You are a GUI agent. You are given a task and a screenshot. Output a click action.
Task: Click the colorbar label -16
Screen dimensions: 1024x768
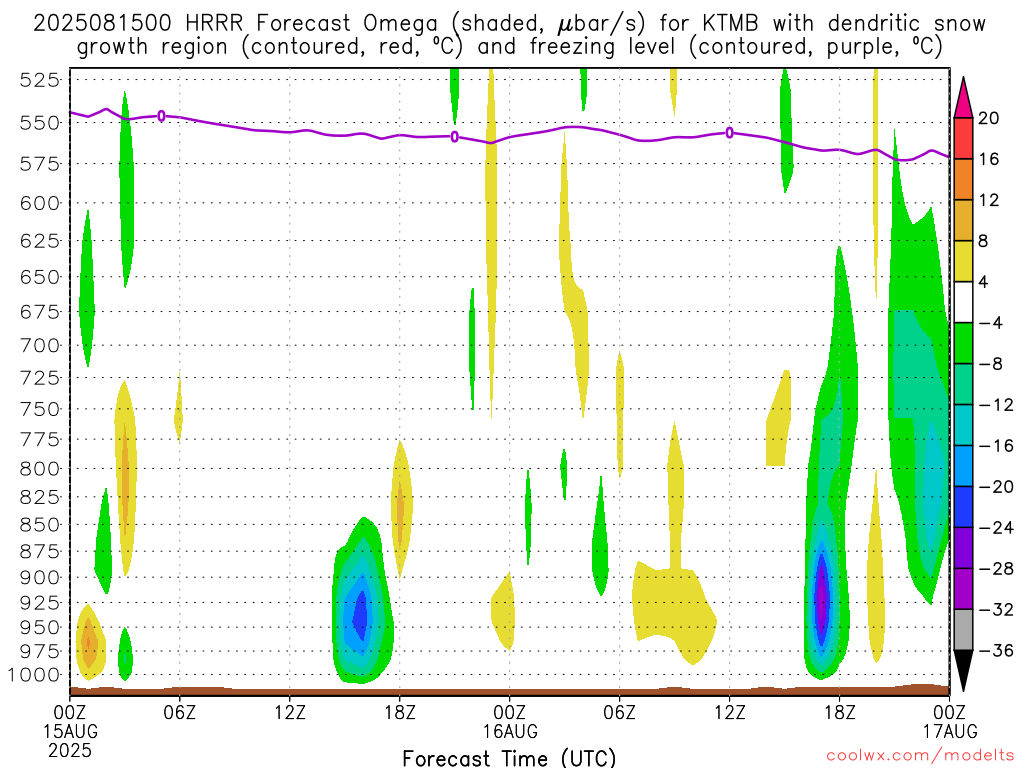[996, 446]
